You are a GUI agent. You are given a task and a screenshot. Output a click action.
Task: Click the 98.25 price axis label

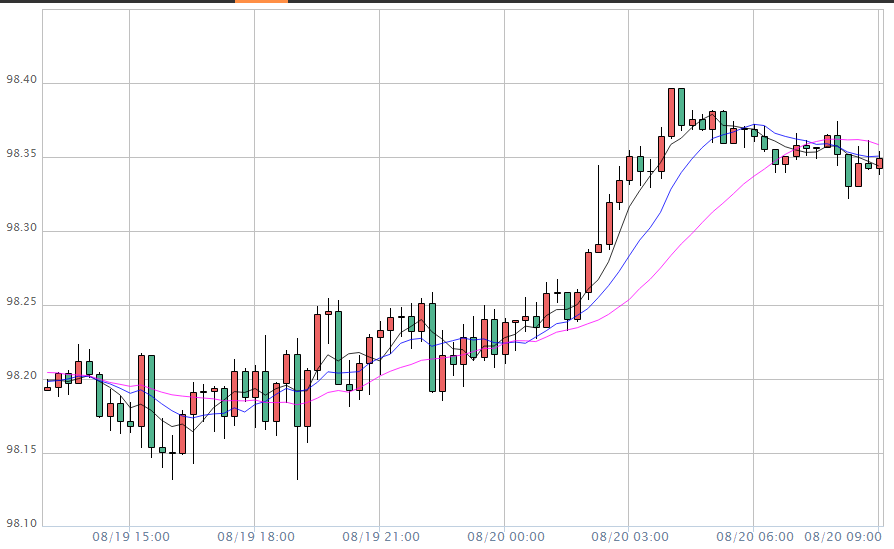coord(22,302)
